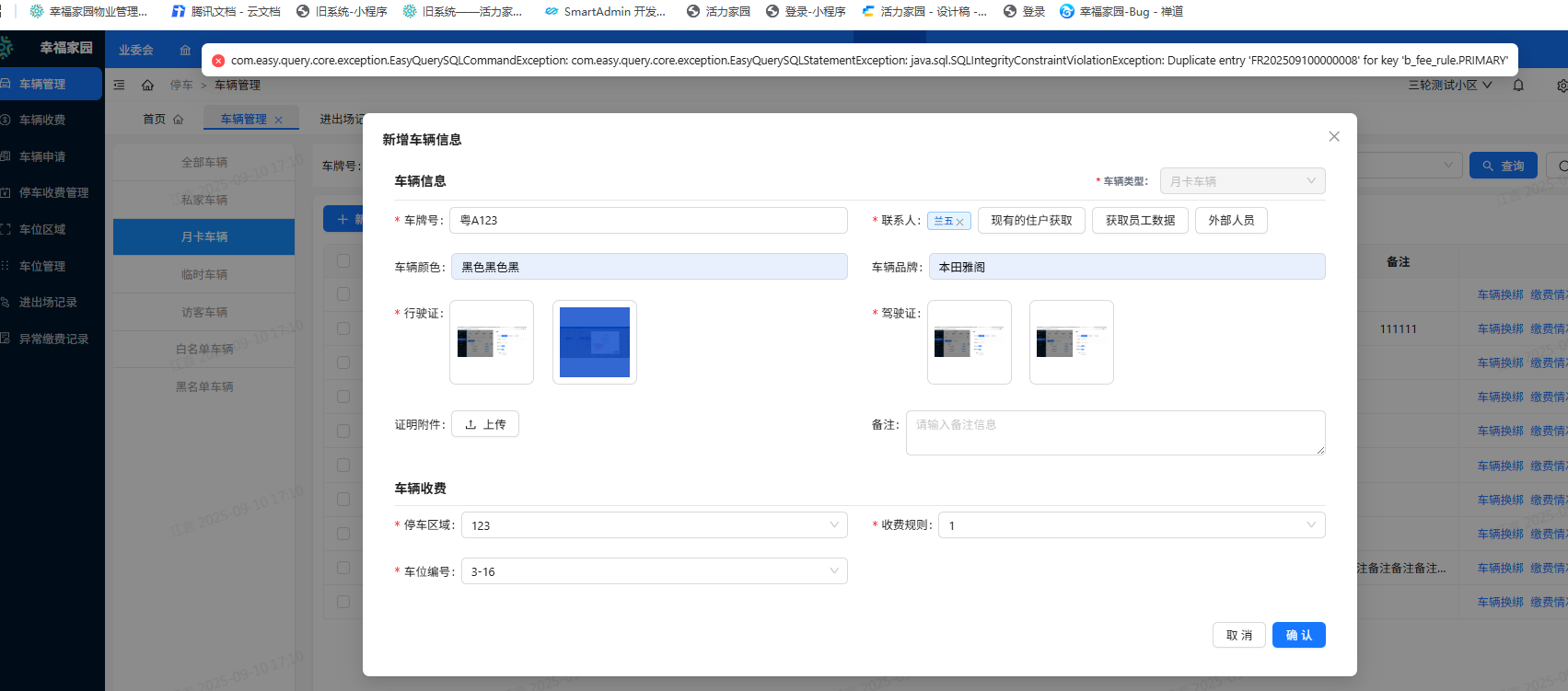Click the upload icon beside 上传
1568x691 pixels.
(x=470, y=425)
